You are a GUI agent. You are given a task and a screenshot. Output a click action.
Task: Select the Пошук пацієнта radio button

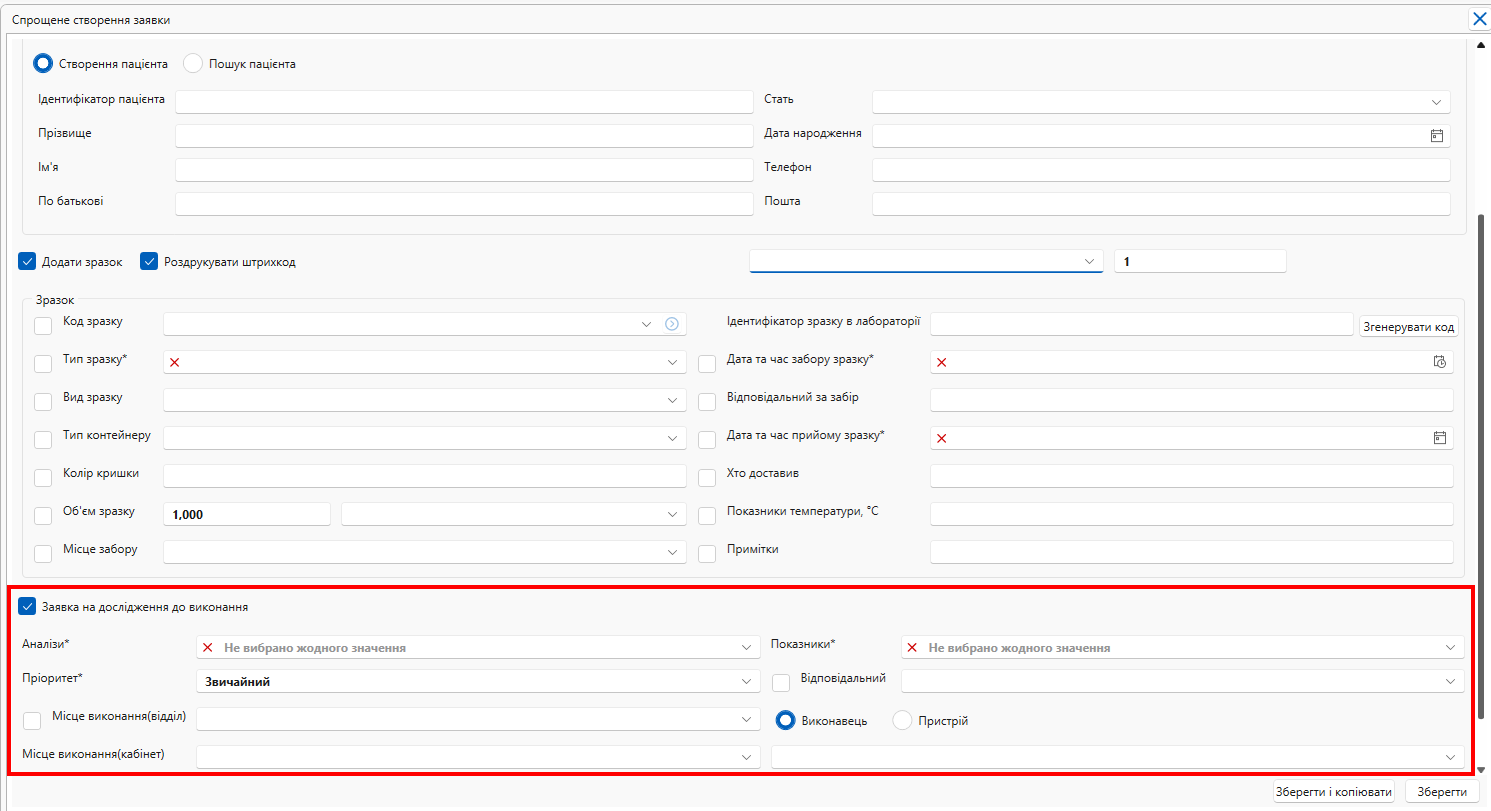coord(193,64)
